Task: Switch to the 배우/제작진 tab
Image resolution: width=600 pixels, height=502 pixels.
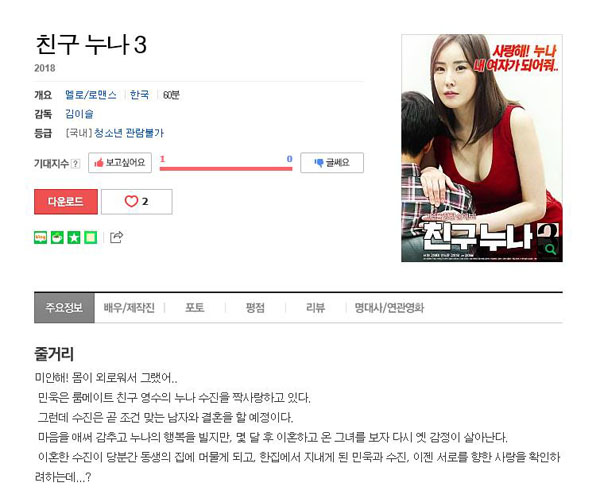Action: pyautogui.click(x=129, y=308)
